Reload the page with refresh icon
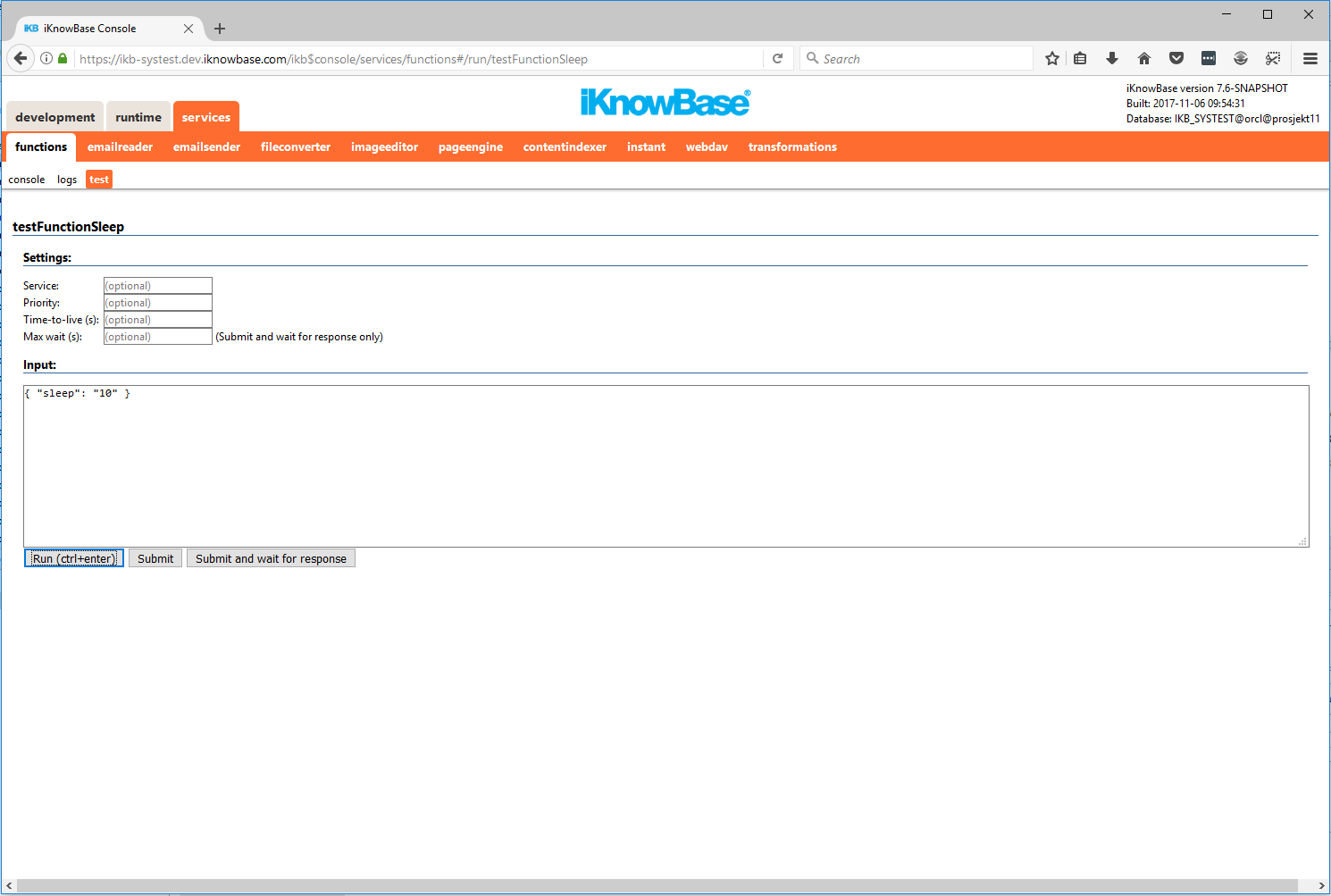 pos(778,59)
